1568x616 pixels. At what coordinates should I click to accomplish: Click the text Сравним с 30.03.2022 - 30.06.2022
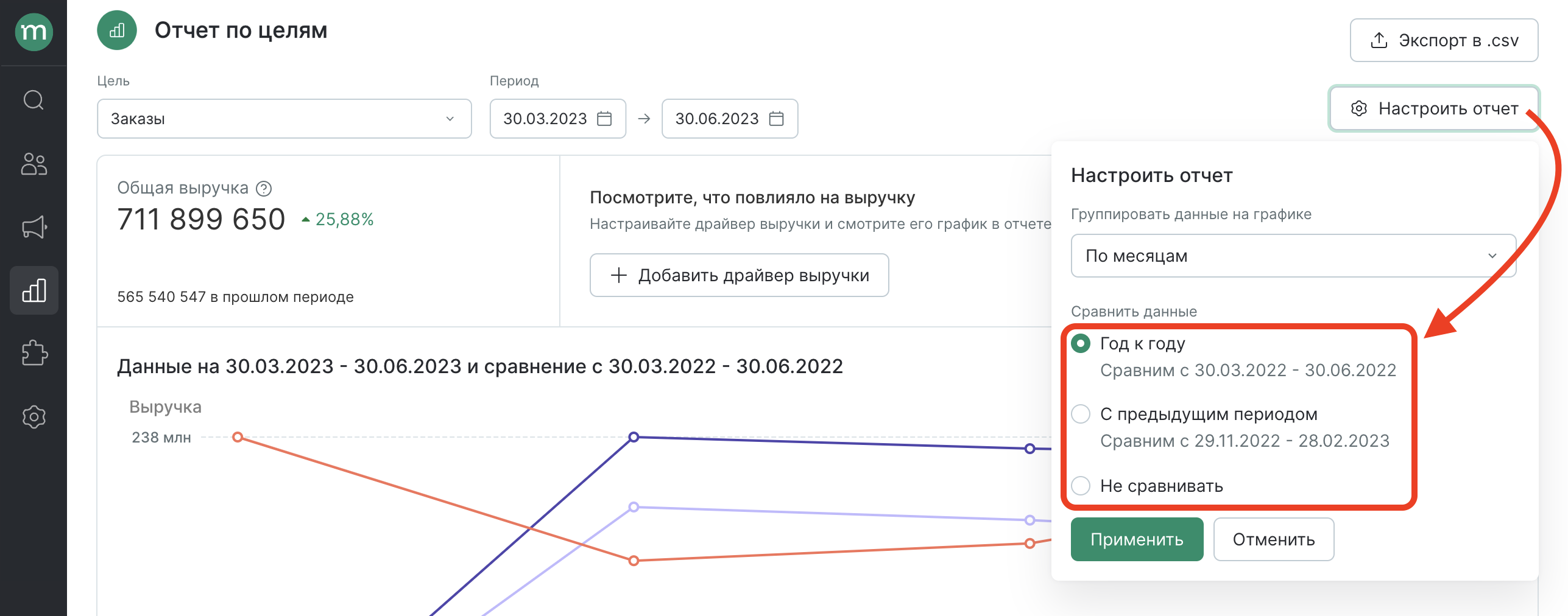[1248, 370]
